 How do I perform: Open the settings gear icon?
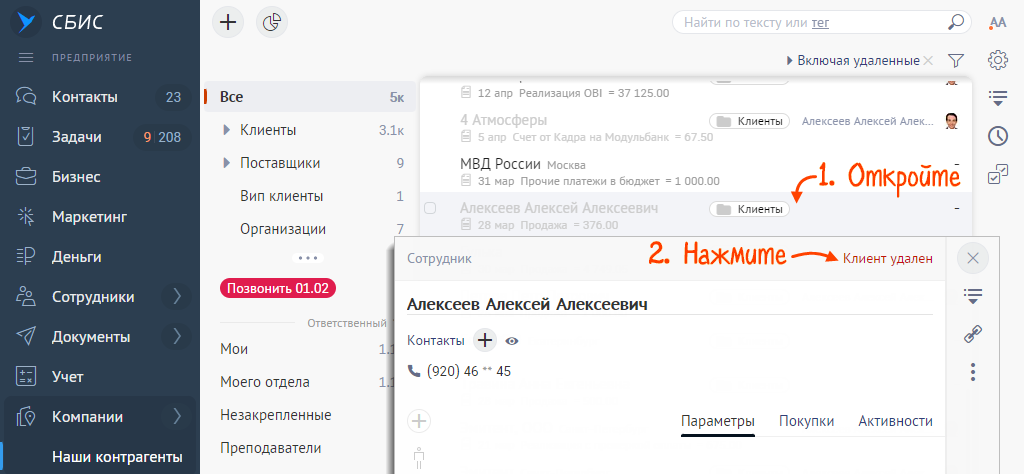point(997,60)
